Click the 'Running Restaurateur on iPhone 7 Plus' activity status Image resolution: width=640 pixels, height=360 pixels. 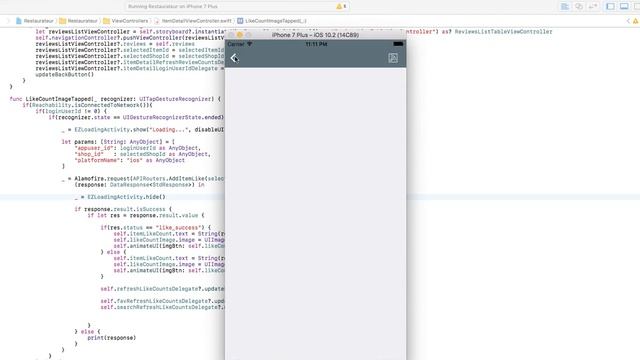[x=173, y=7]
